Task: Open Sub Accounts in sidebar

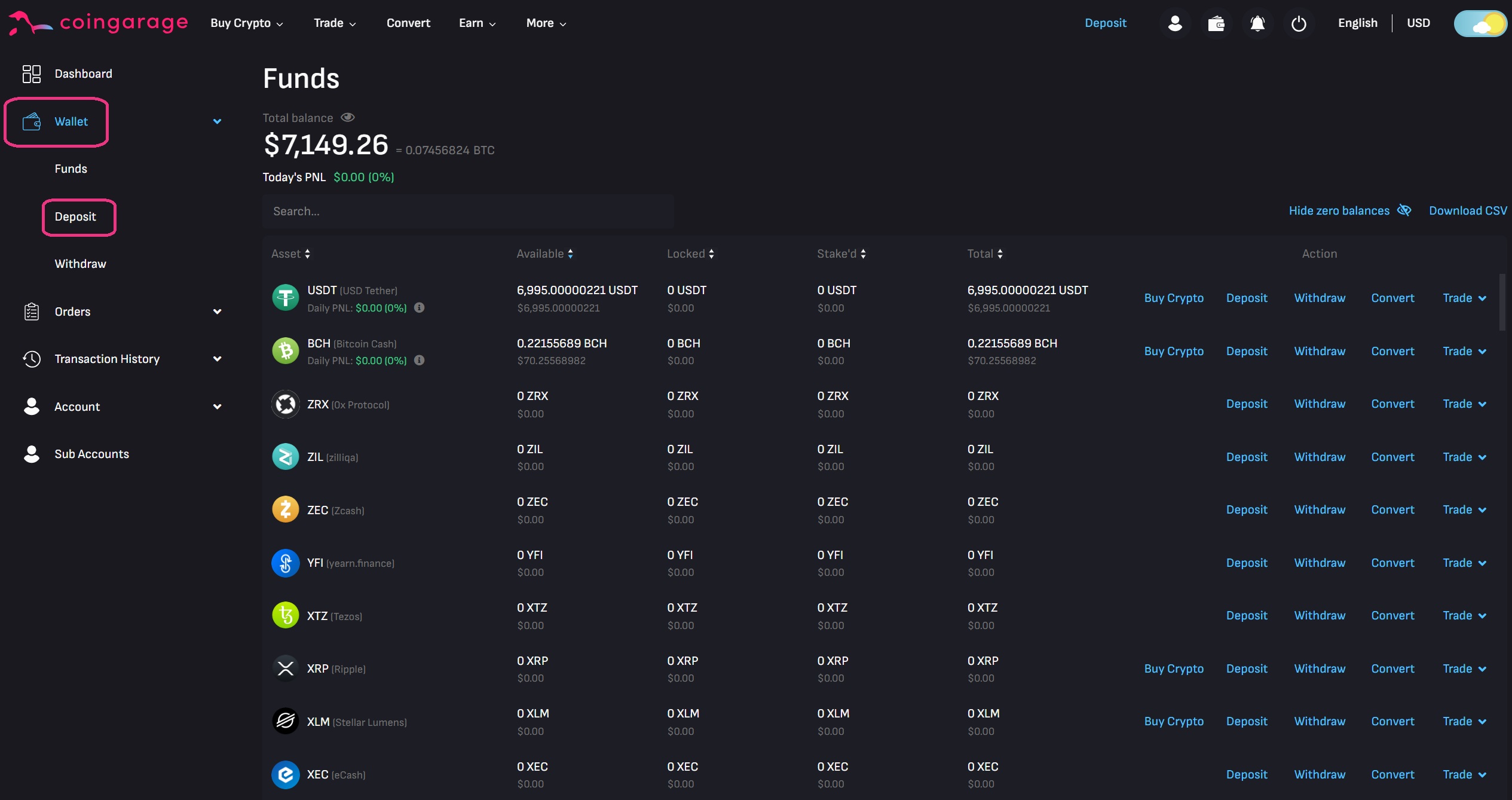Action: pyautogui.click(x=91, y=454)
